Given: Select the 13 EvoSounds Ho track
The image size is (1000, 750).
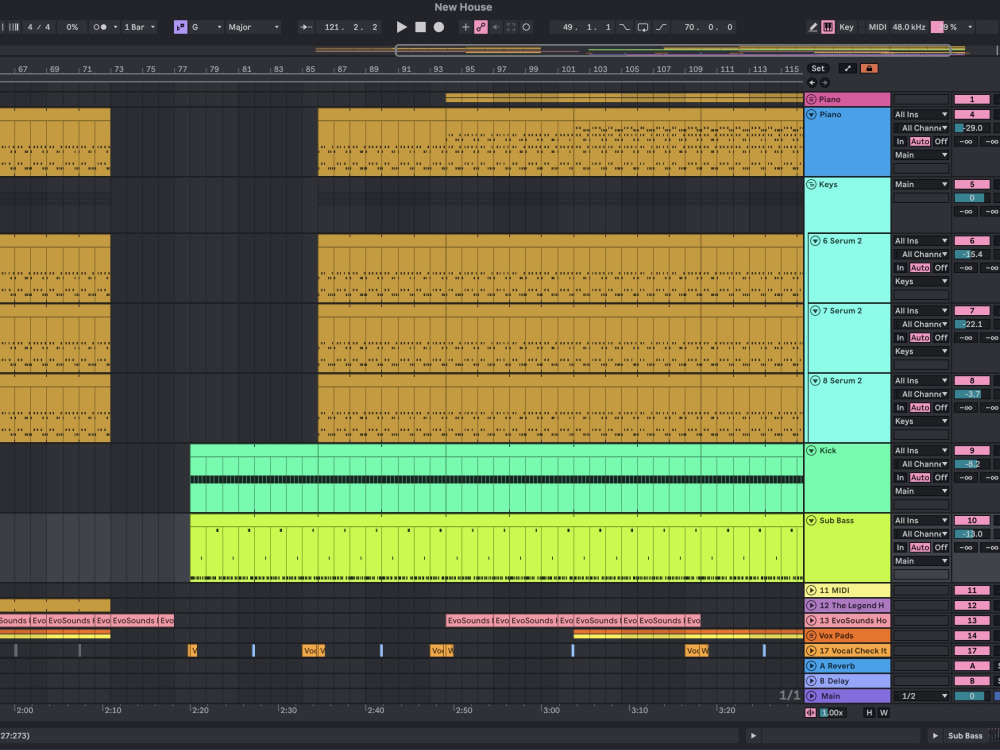Looking at the screenshot, I should coord(848,621).
